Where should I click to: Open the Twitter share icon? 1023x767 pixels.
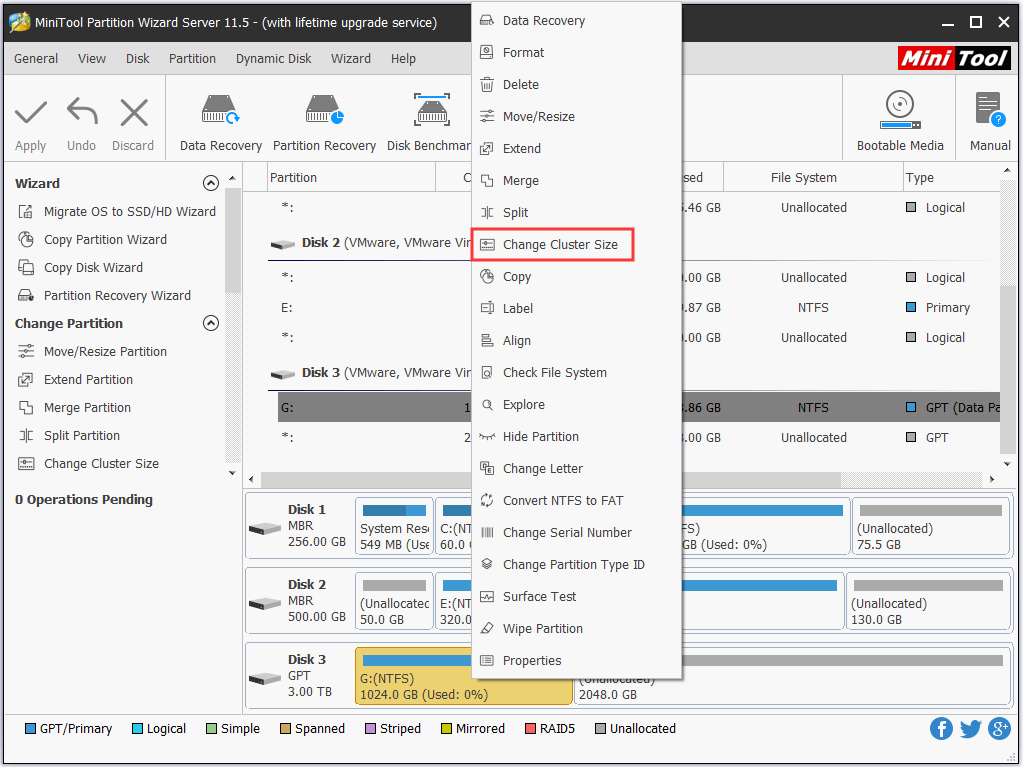click(970, 729)
